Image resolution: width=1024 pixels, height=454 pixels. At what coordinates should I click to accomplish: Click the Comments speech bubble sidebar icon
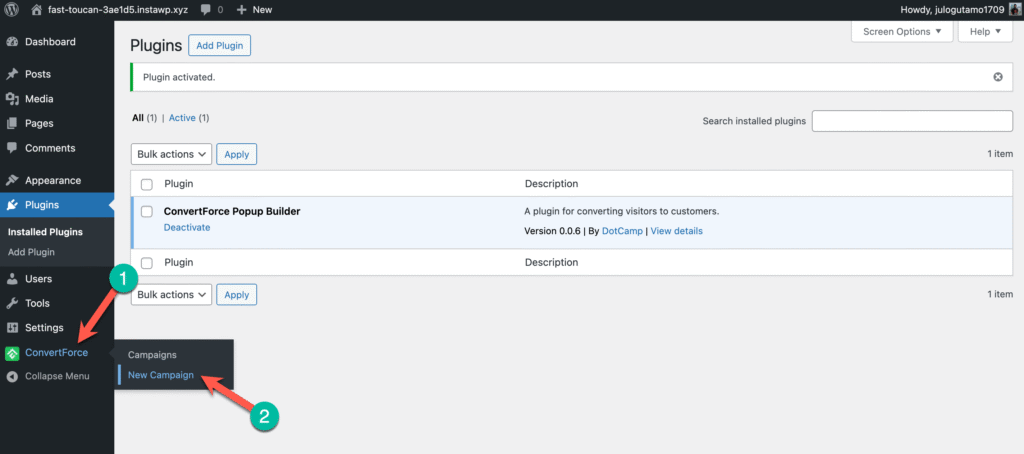point(12,148)
